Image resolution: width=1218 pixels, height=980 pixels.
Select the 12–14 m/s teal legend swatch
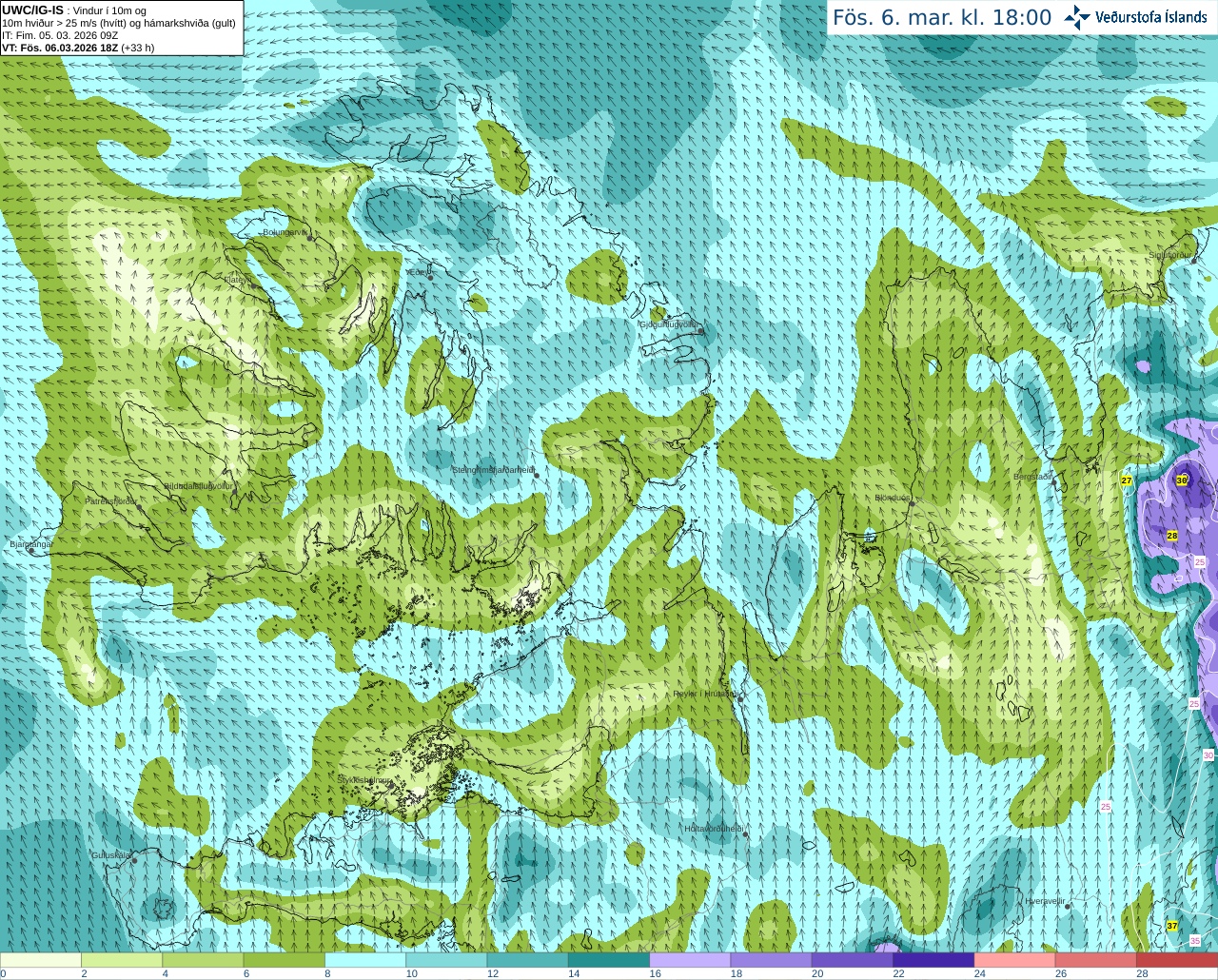pyautogui.click(x=528, y=960)
